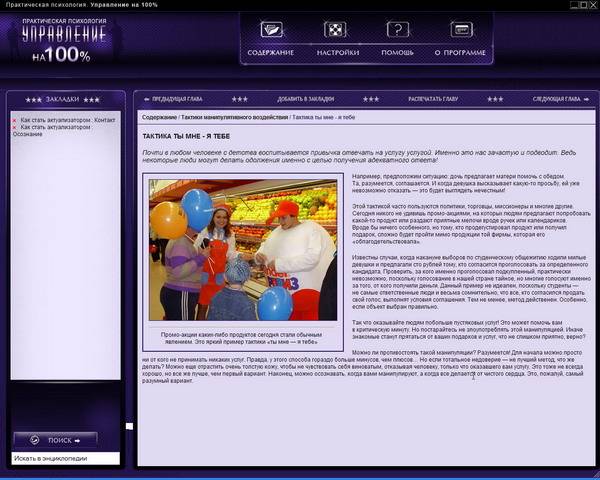Focus the 'Искать в энциклопедии' search field
The image size is (600, 480).
tap(64, 458)
